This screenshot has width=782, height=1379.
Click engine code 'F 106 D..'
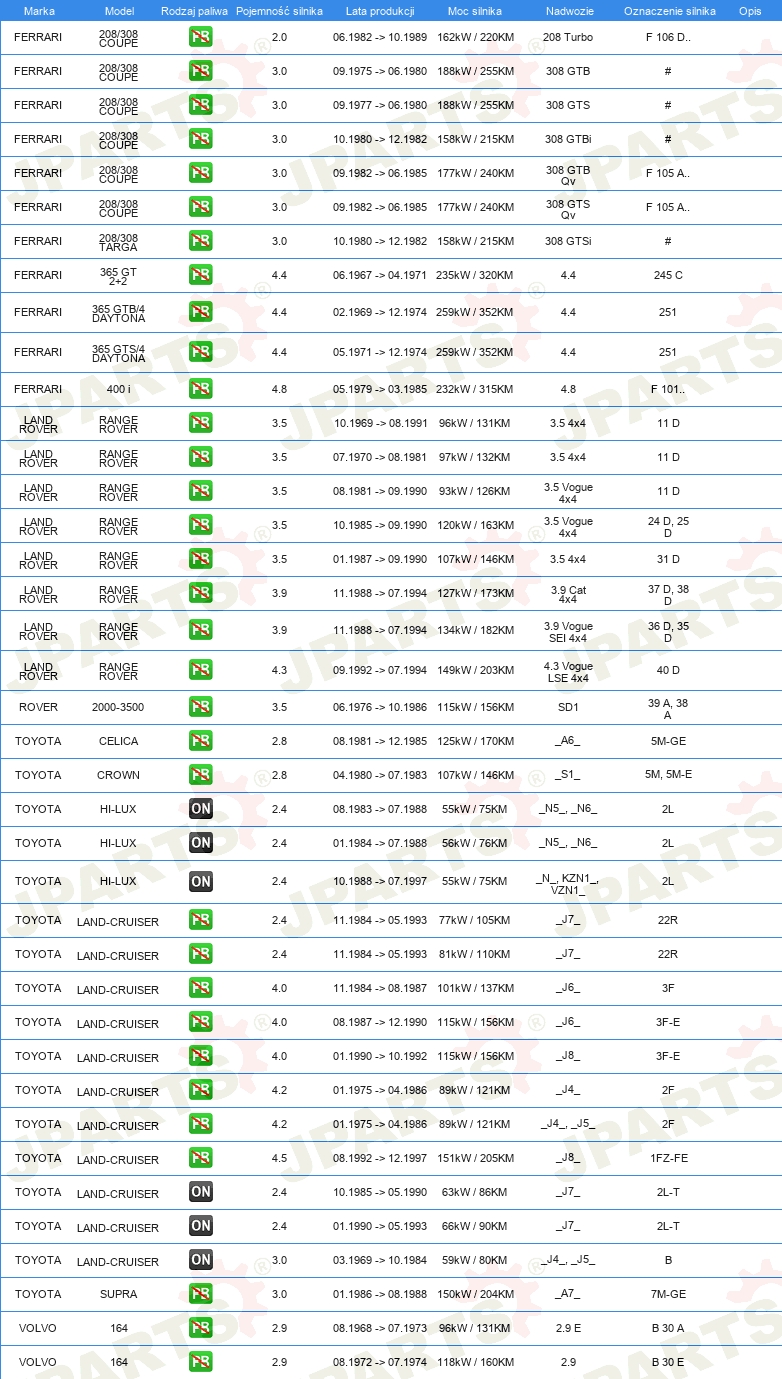668,37
